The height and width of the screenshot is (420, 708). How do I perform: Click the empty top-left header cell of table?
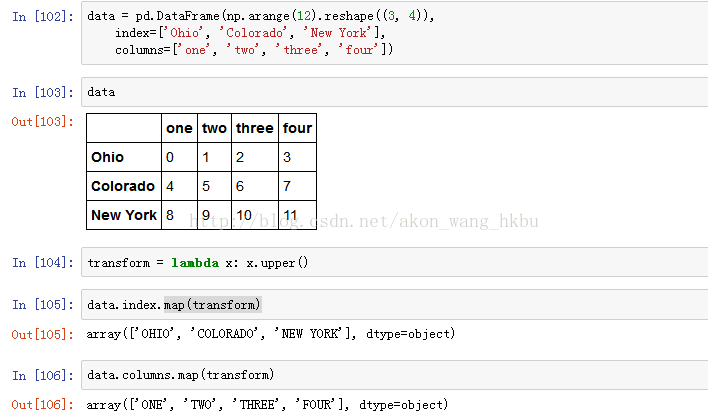(x=124, y=128)
